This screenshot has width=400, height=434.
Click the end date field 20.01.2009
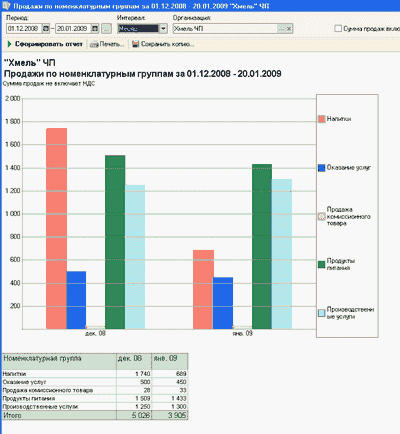tap(73, 29)
